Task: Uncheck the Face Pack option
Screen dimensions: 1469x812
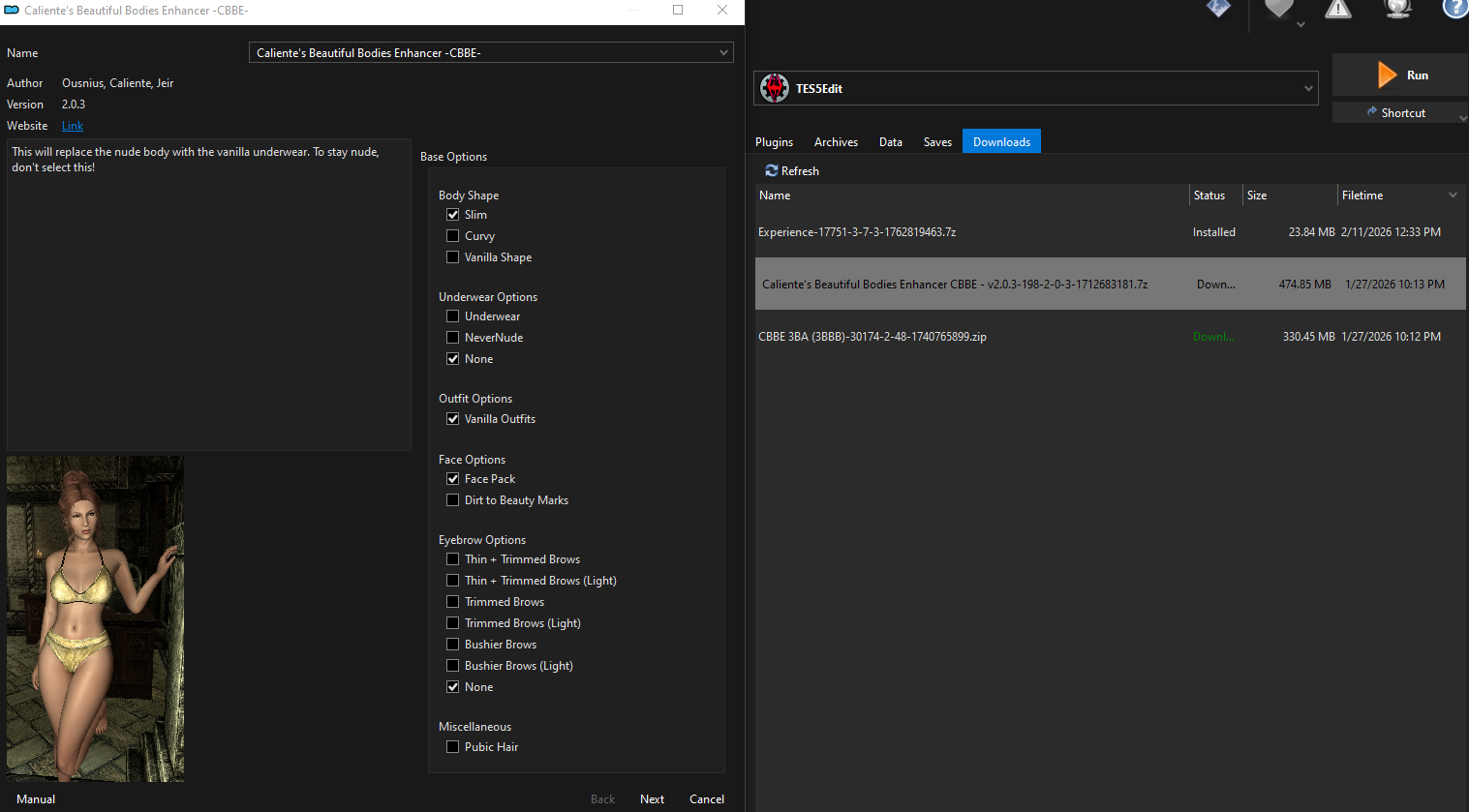Action: (x=452, y=479)
